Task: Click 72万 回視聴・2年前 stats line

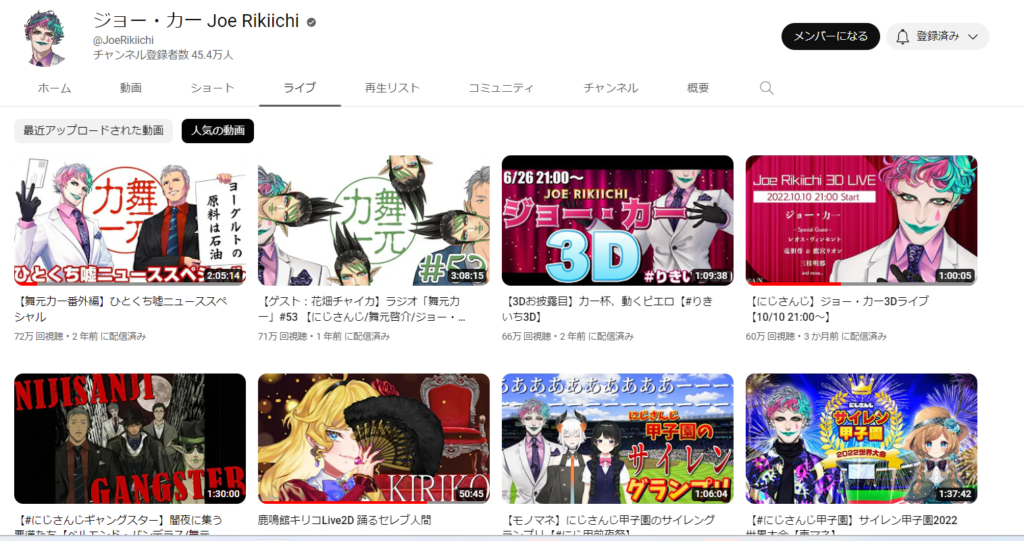Action: tap(80, 336)
